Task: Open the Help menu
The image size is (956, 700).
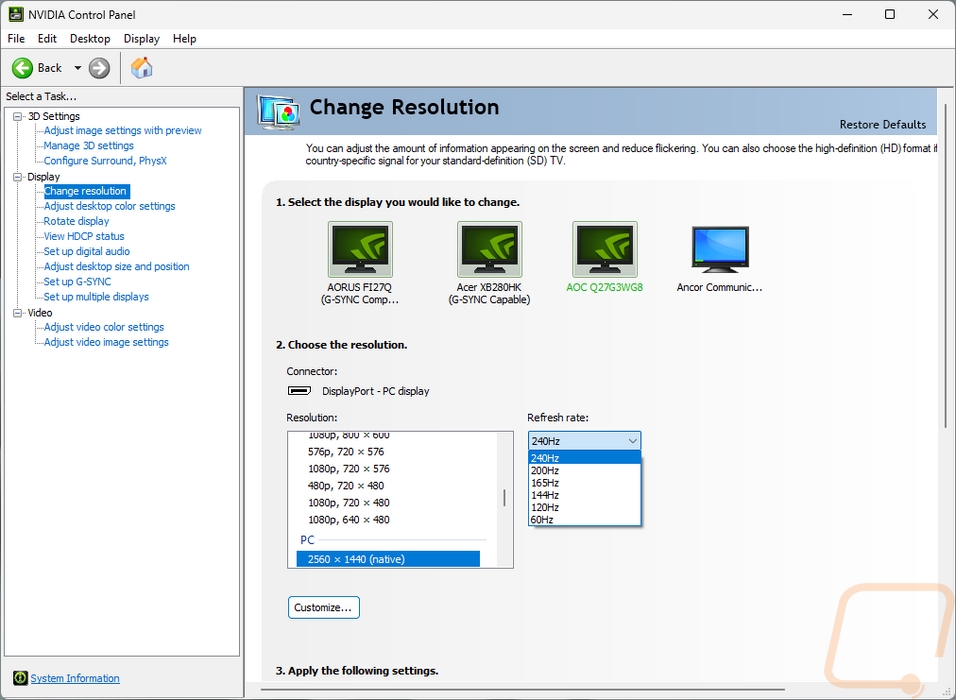Action: (x=184, y=38)
